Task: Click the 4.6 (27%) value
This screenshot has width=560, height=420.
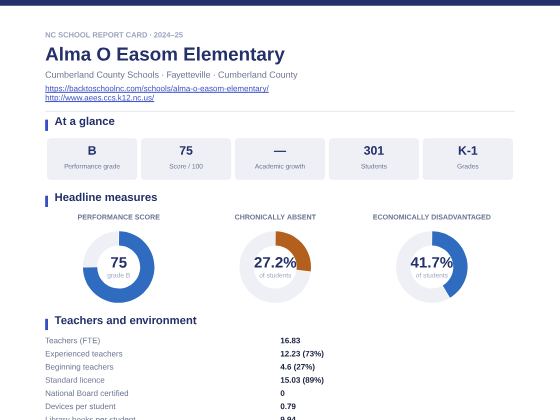Action: (298, 367)
